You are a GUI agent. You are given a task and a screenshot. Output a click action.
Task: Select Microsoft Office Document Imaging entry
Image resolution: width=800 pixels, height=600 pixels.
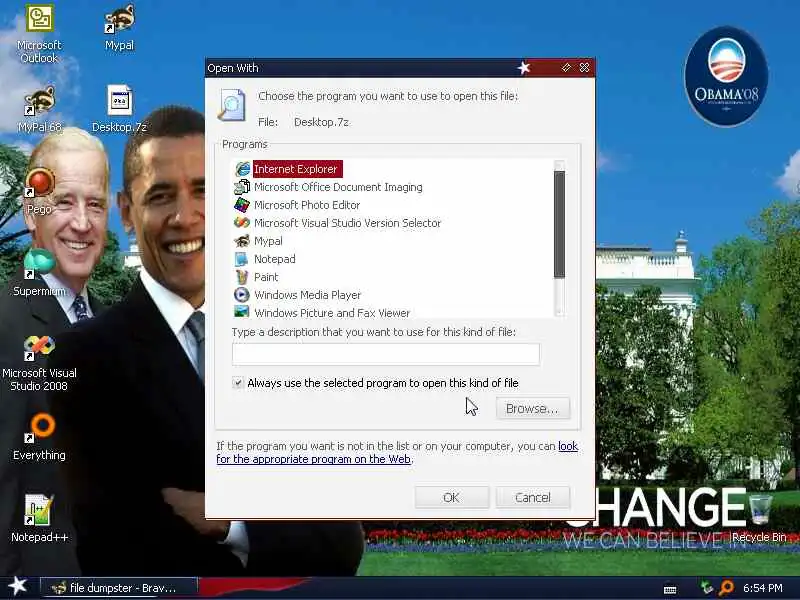tap(338, 187)
